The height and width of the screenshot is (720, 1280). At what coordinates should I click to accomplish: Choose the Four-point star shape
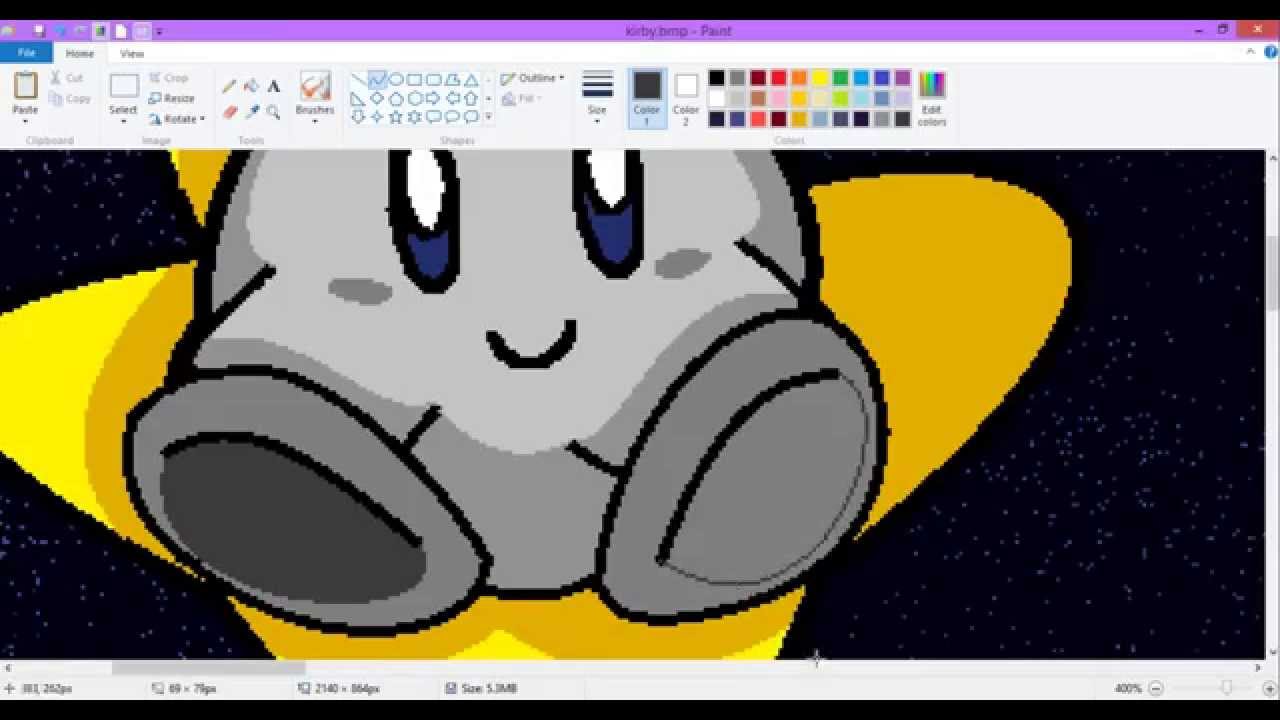(x=377, y=117)
